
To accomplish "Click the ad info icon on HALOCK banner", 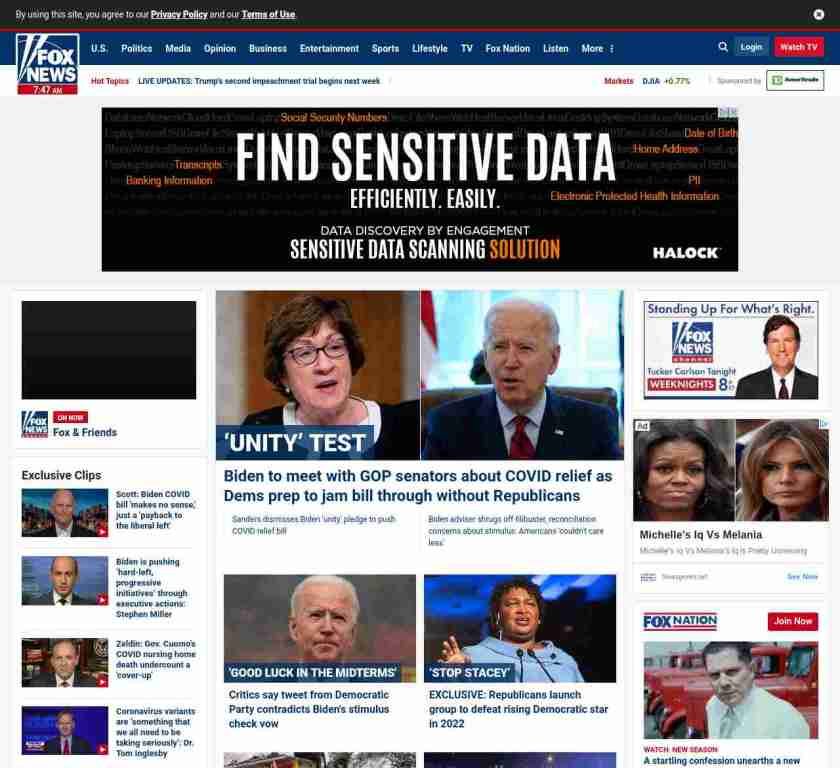I will pyautogui.click(x=728, y=112).
